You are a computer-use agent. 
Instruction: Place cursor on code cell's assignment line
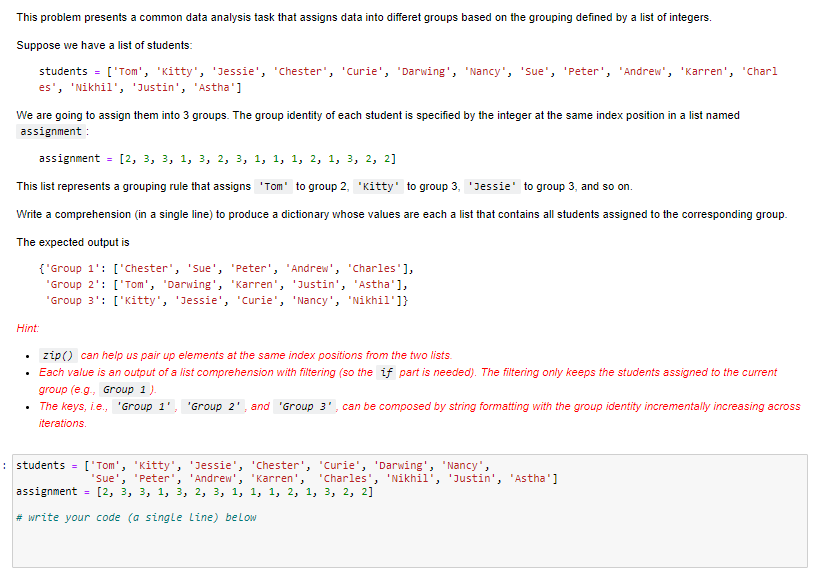pyautogui.click(x=194, y=491)
